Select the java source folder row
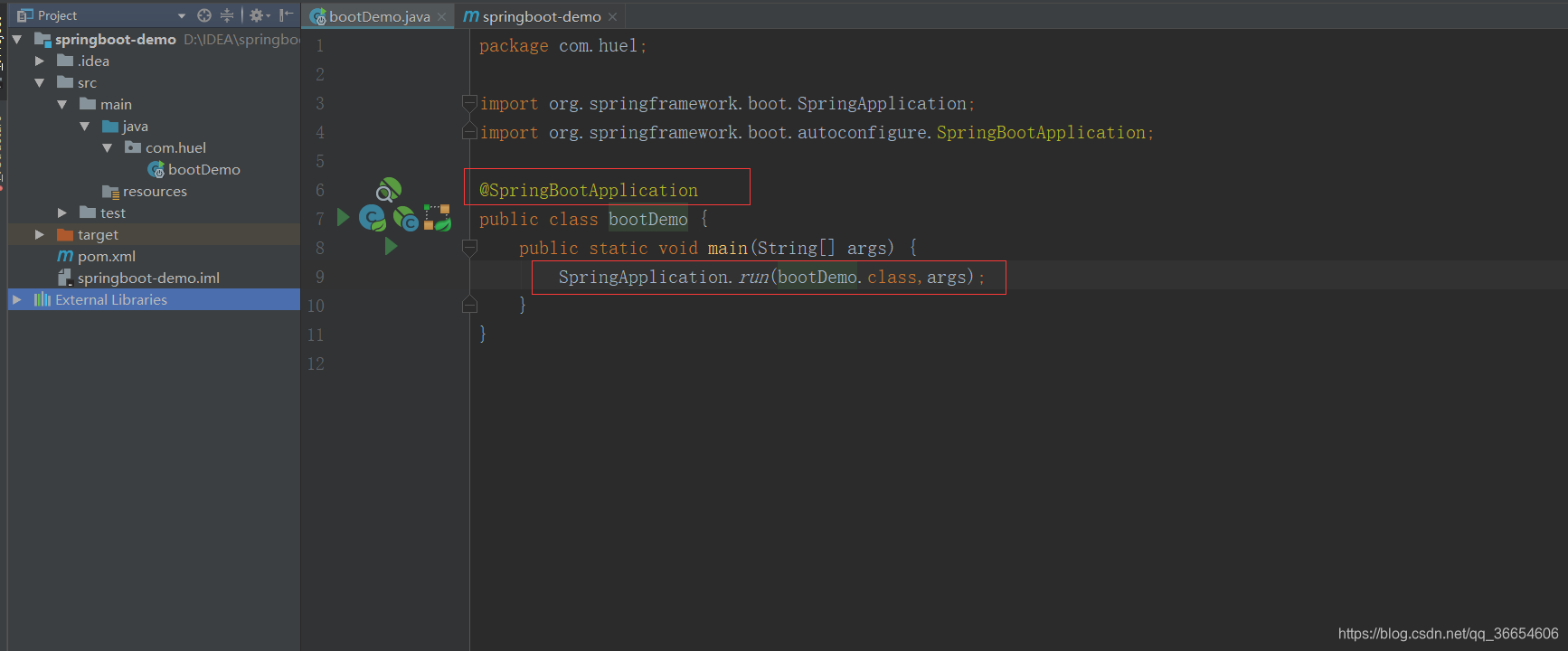The height and width of the screenshot is (651, 1568). [154, 126]
